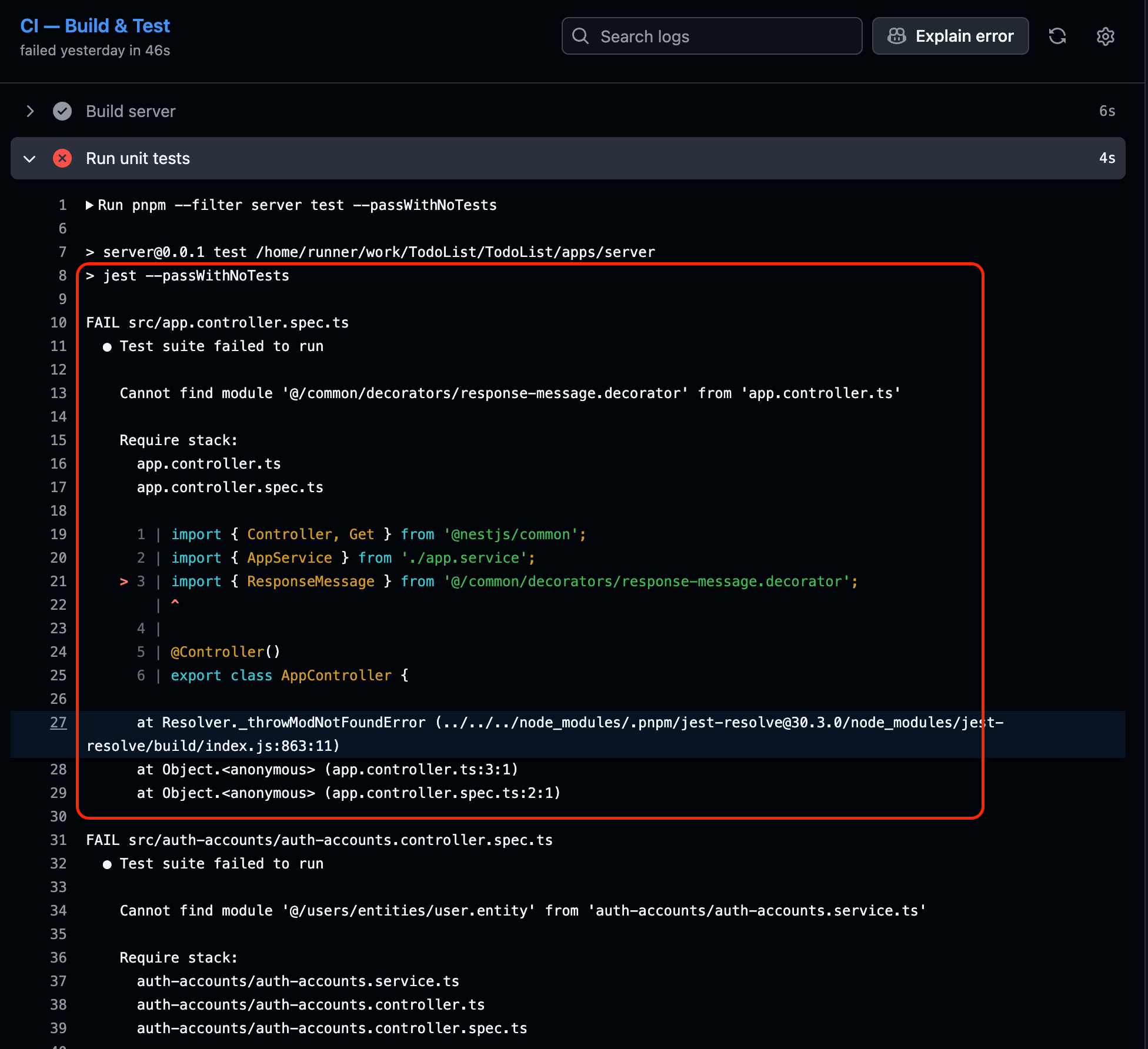The height and width of the screenshot is (1049, 1148).
Task: Click 'FAIL src/auth-accounts' controller spec log line
Action: point(319,840)
